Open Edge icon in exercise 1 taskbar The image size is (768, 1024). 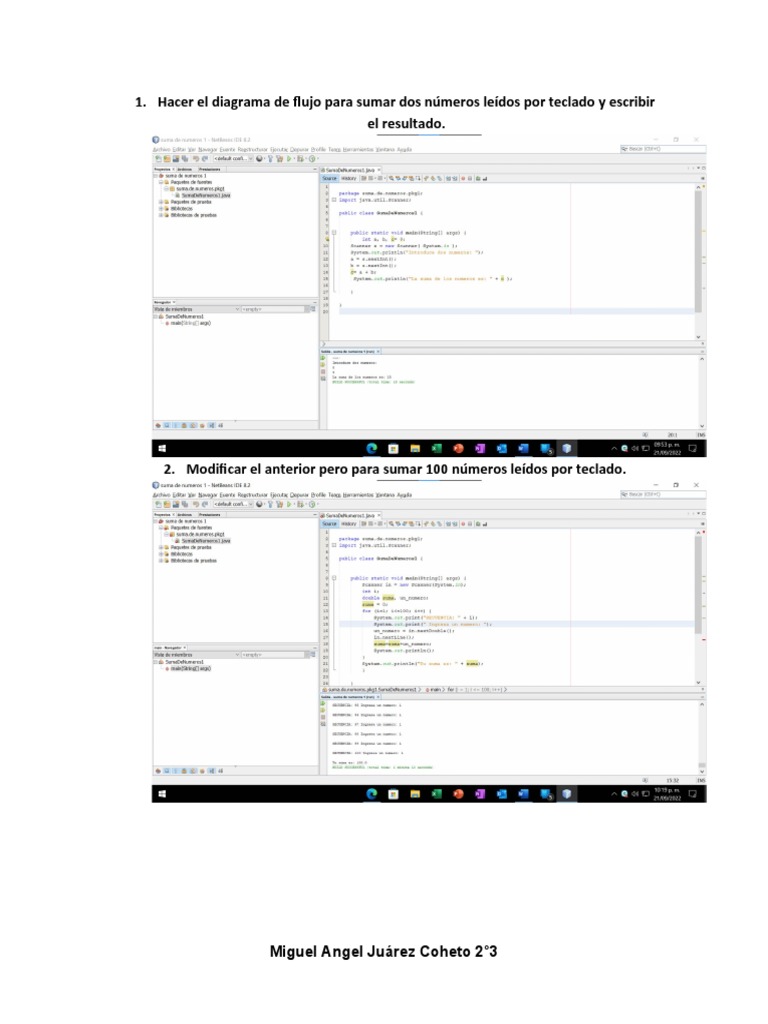point(372,448)
